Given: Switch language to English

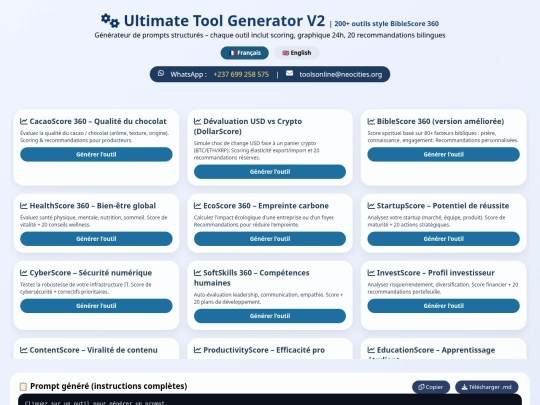Looking at the screenshot, I should click(297, 53).
